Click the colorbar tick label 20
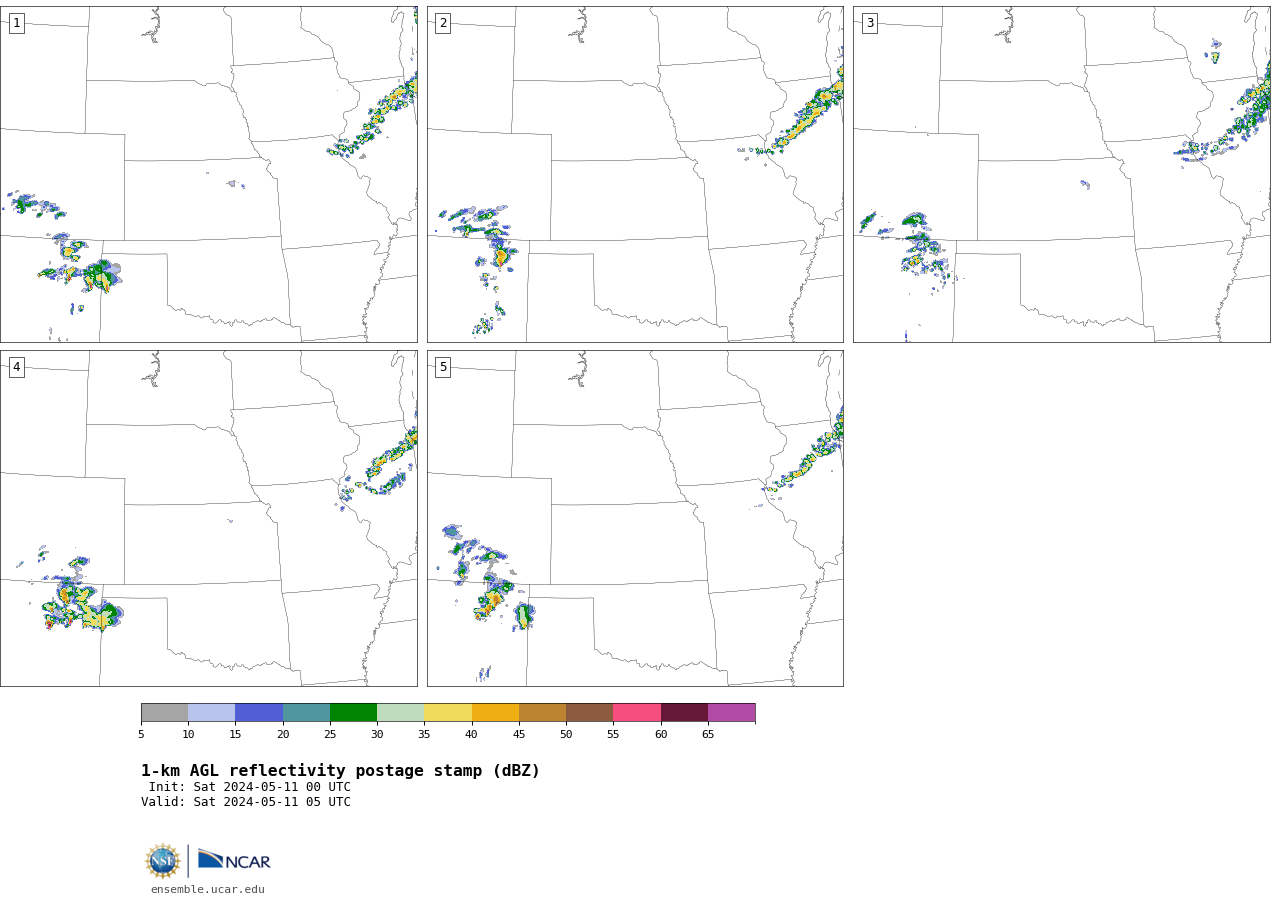 [283, 735]
